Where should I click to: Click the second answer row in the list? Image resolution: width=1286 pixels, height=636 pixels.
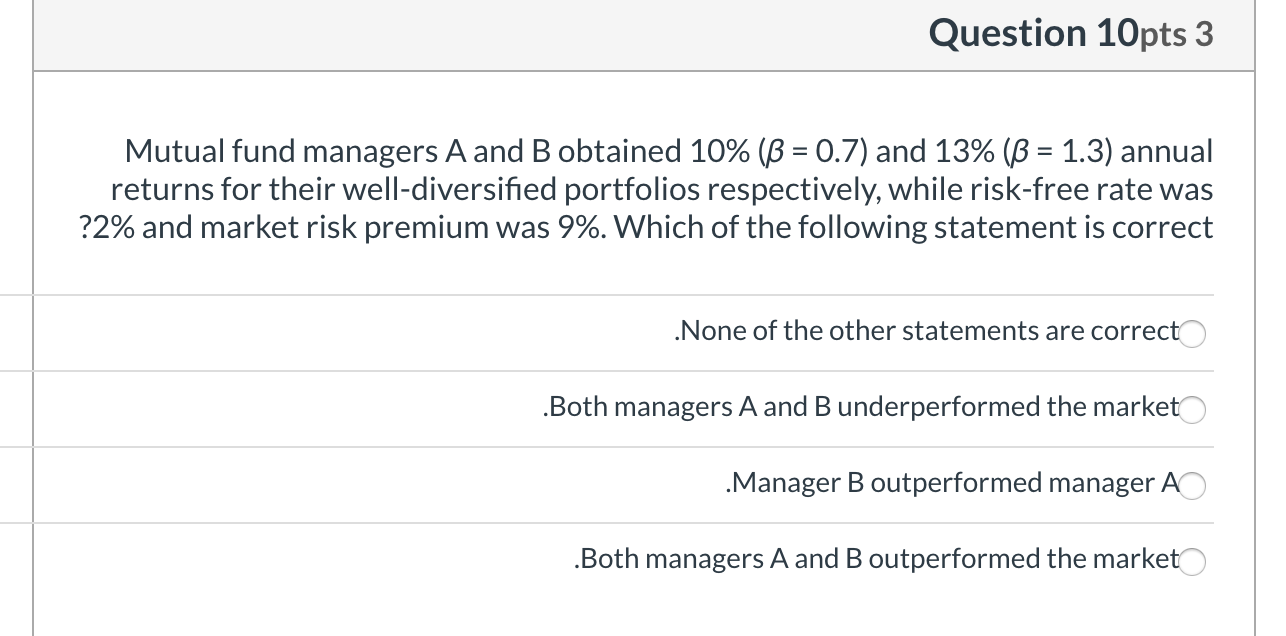coord(640,408)
